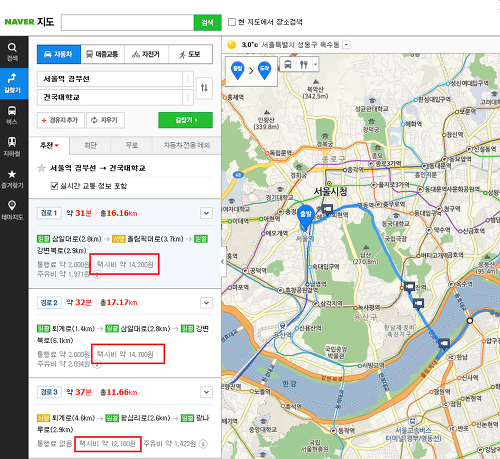Click route 1 taxi fare 약 14,200원
This screenshot has width=500, height=459.
pyautogui.click(x=125, y=265)
